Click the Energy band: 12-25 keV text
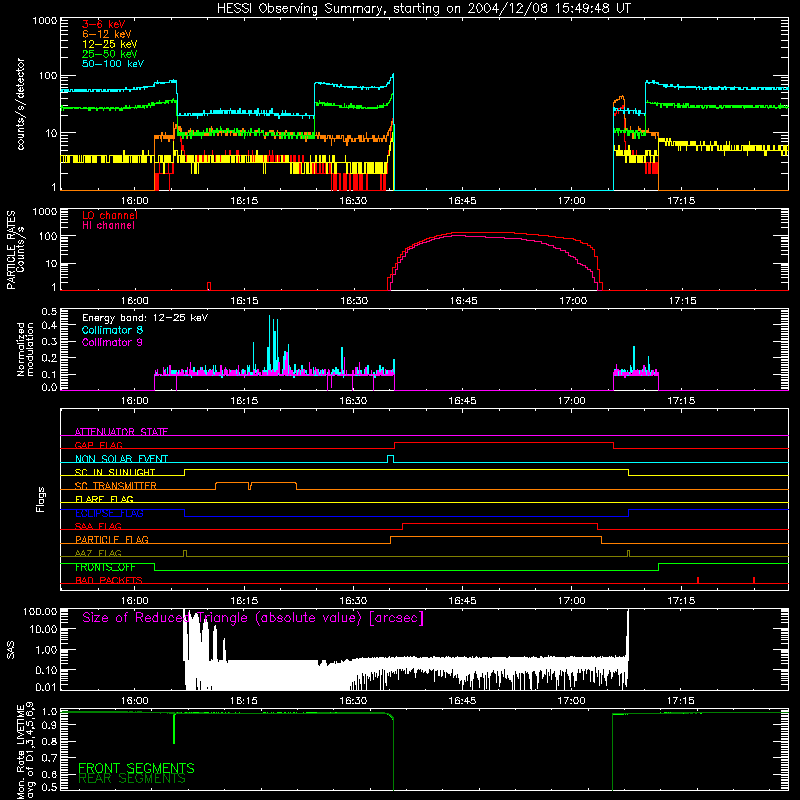 (145, 318)
